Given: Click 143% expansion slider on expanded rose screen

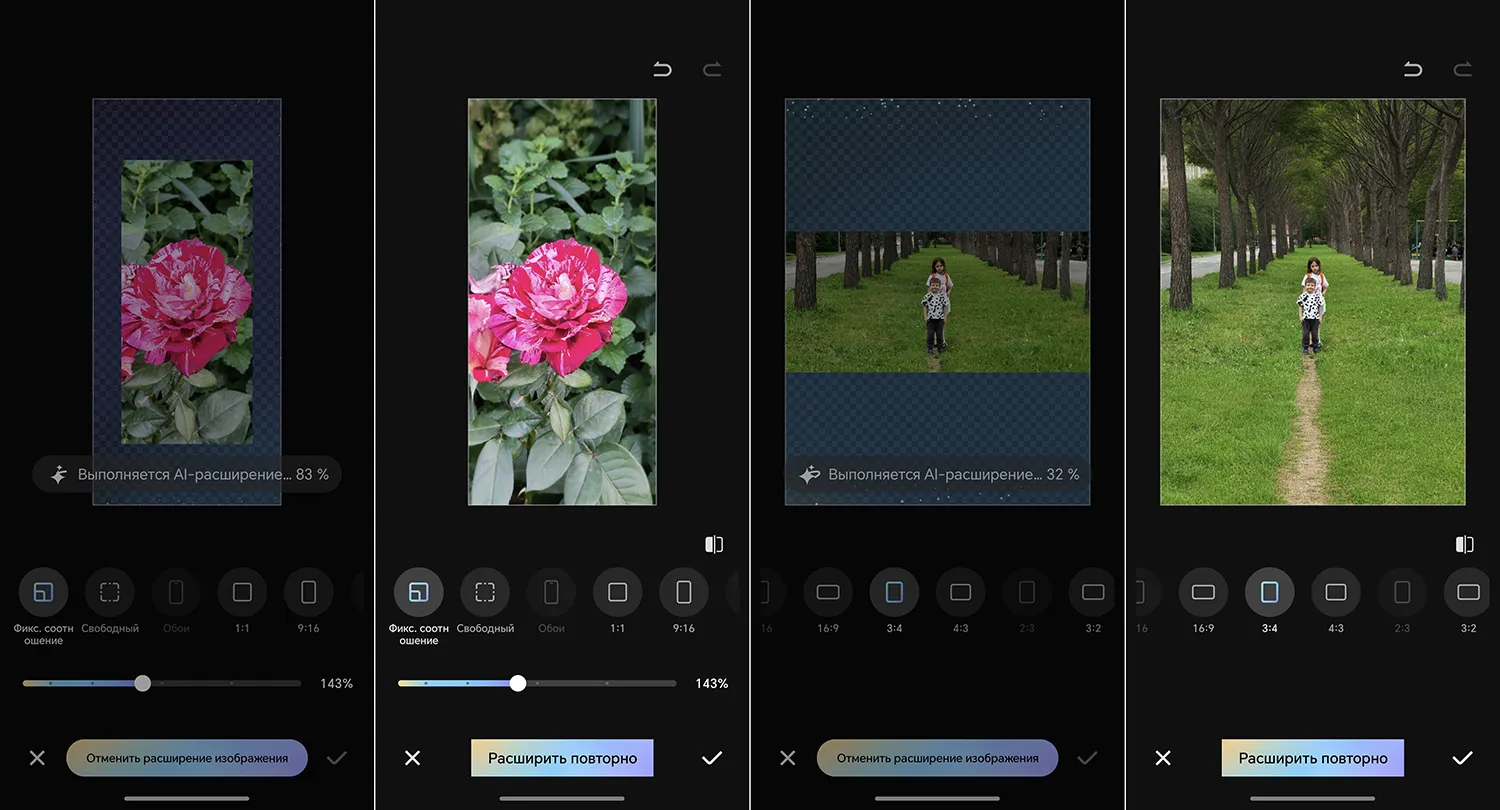Looking at the screenshot, I should click(x=517, y=684).
